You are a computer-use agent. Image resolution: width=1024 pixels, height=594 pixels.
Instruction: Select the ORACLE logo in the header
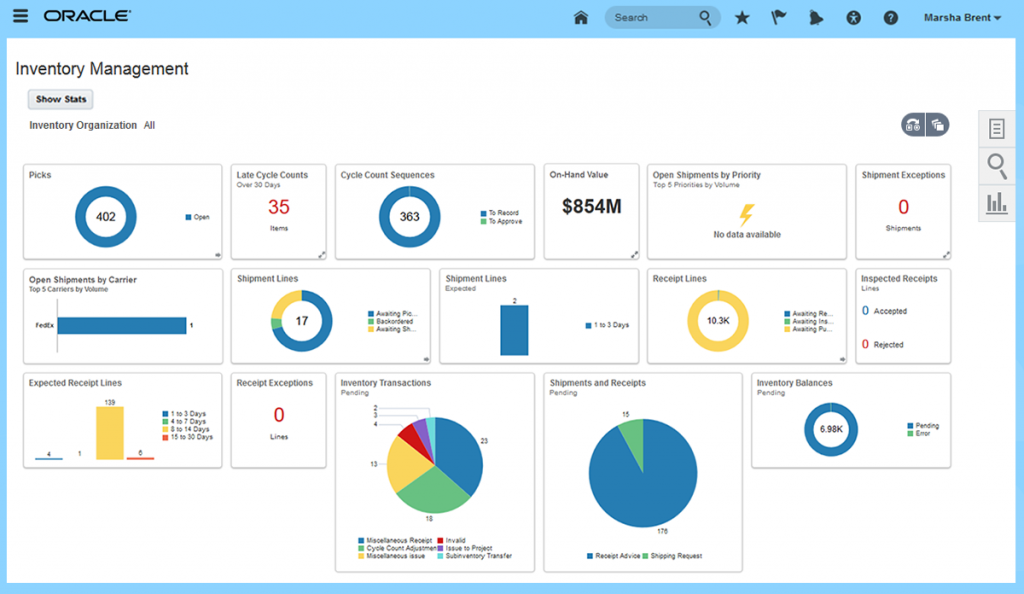pos(85,16)
